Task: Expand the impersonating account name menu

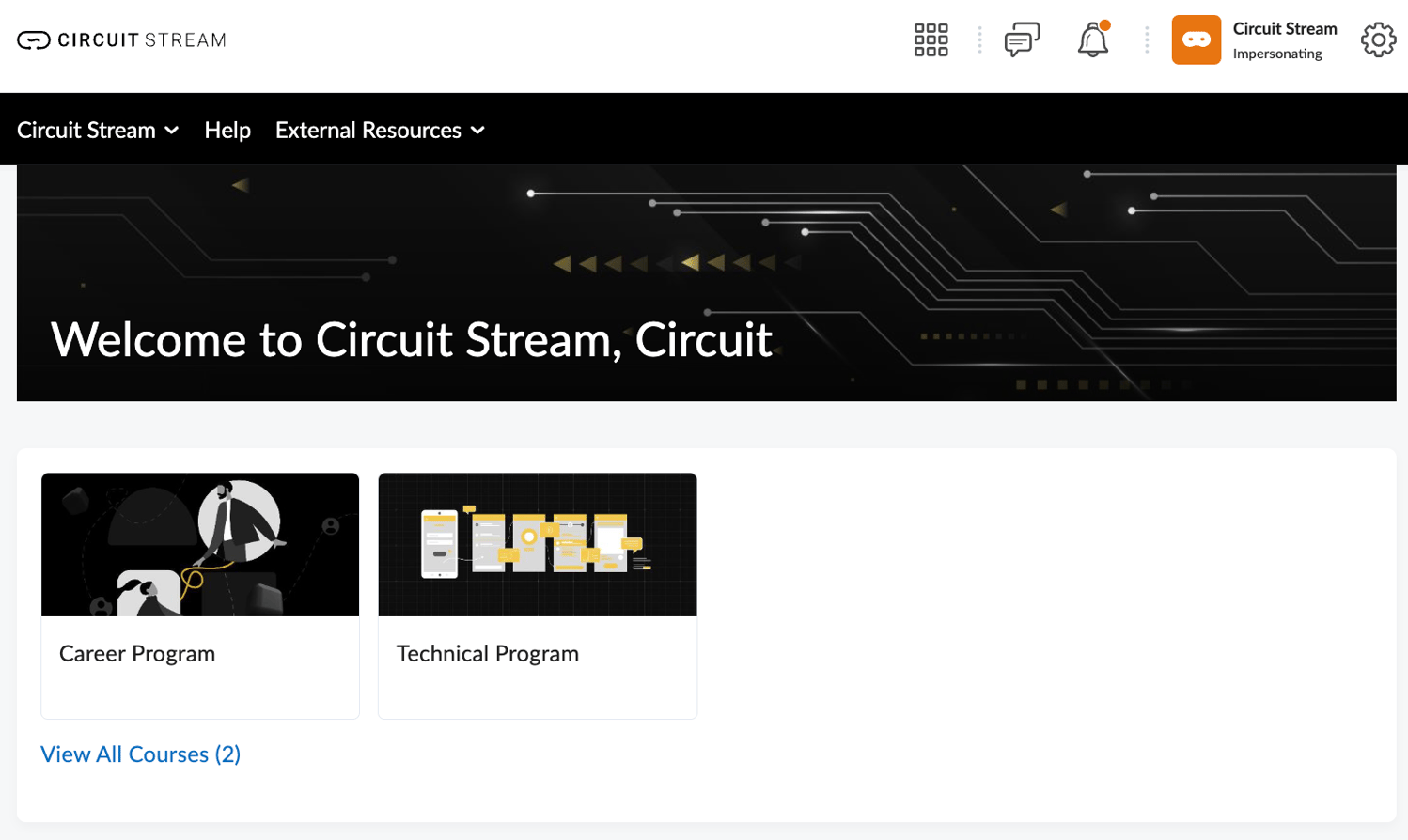Action: [x=1284, y=29]
